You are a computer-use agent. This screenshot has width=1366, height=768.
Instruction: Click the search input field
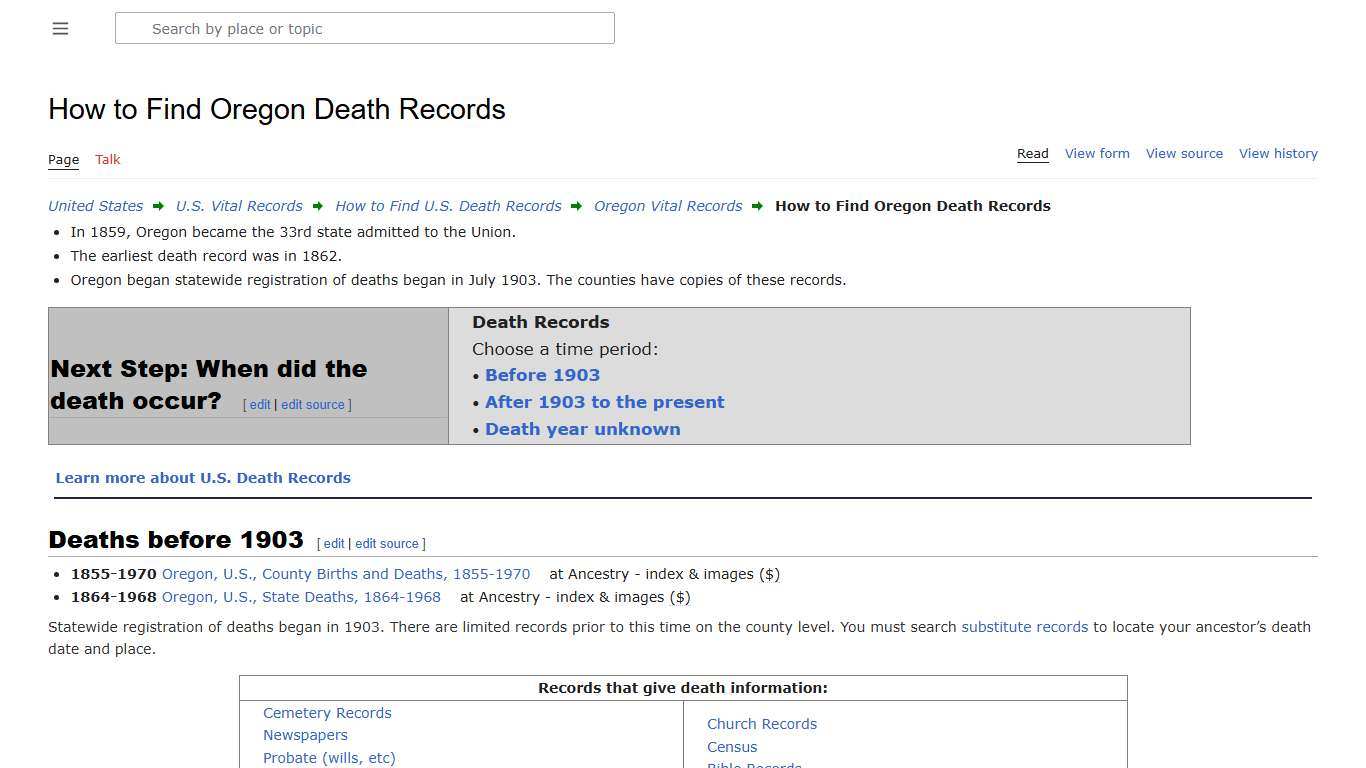coord(364,28)
